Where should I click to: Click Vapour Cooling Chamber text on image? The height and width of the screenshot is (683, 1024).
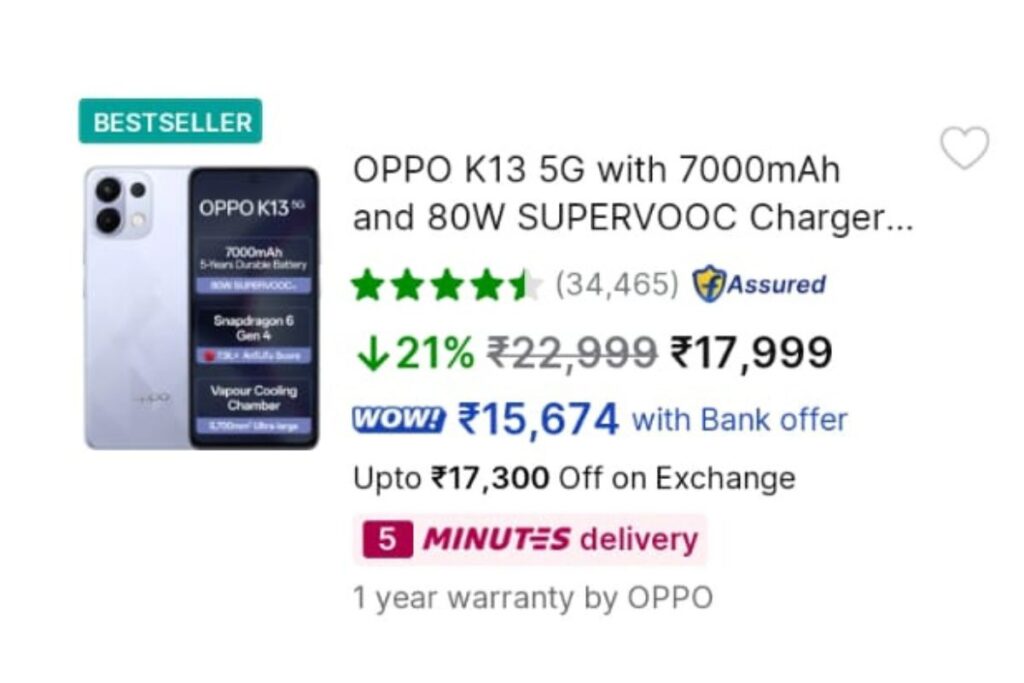coord(253,398)
